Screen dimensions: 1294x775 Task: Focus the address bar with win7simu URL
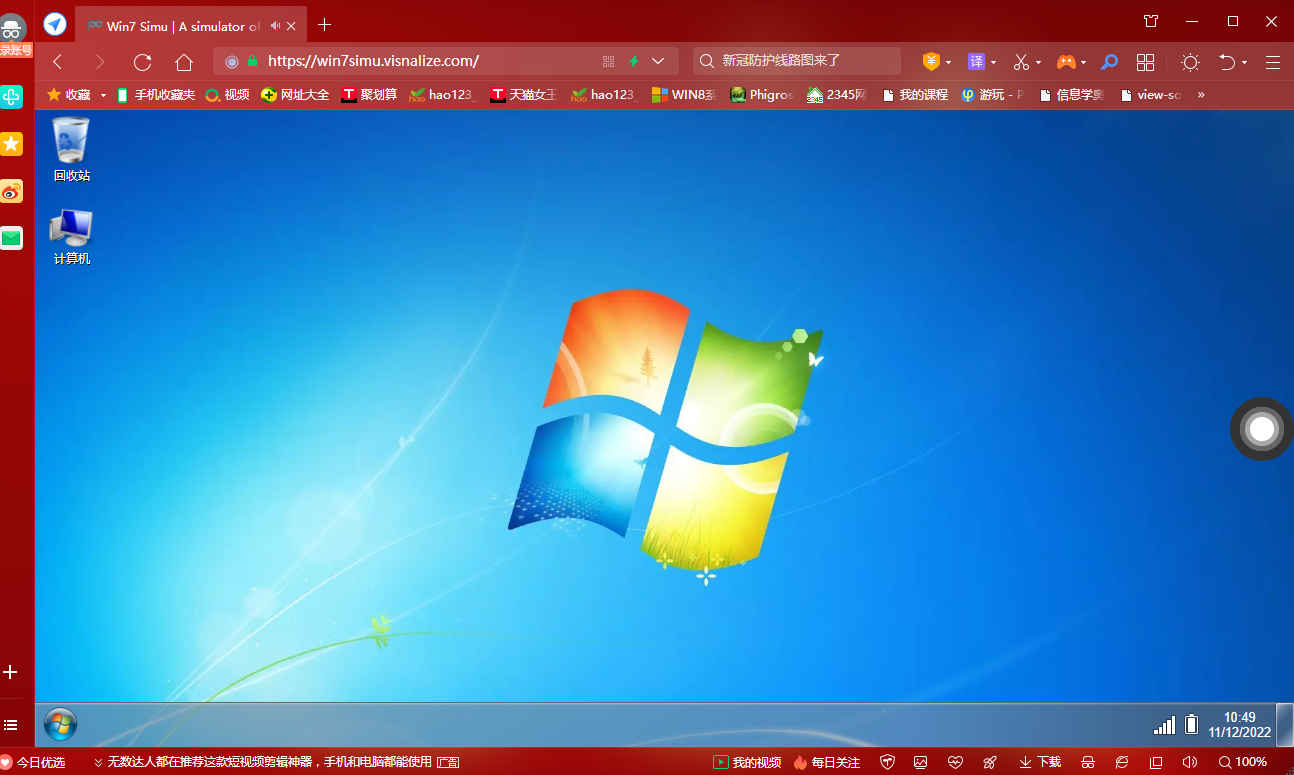coord(445,61)
